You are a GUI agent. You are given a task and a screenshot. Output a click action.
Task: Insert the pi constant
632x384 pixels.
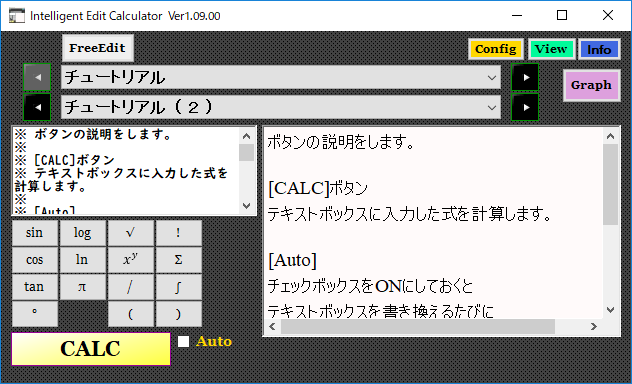click(x=83, y=287)
